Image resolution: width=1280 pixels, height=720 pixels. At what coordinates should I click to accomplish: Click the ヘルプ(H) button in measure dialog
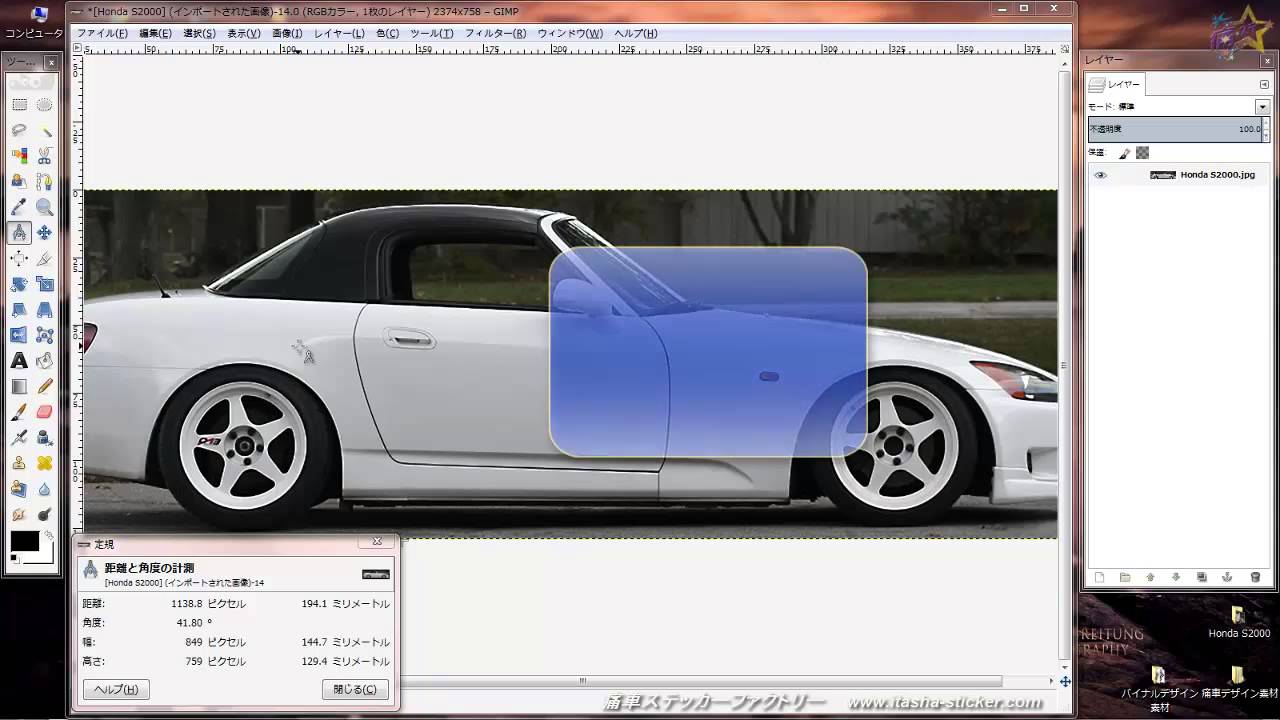click(x=116, y=689)
